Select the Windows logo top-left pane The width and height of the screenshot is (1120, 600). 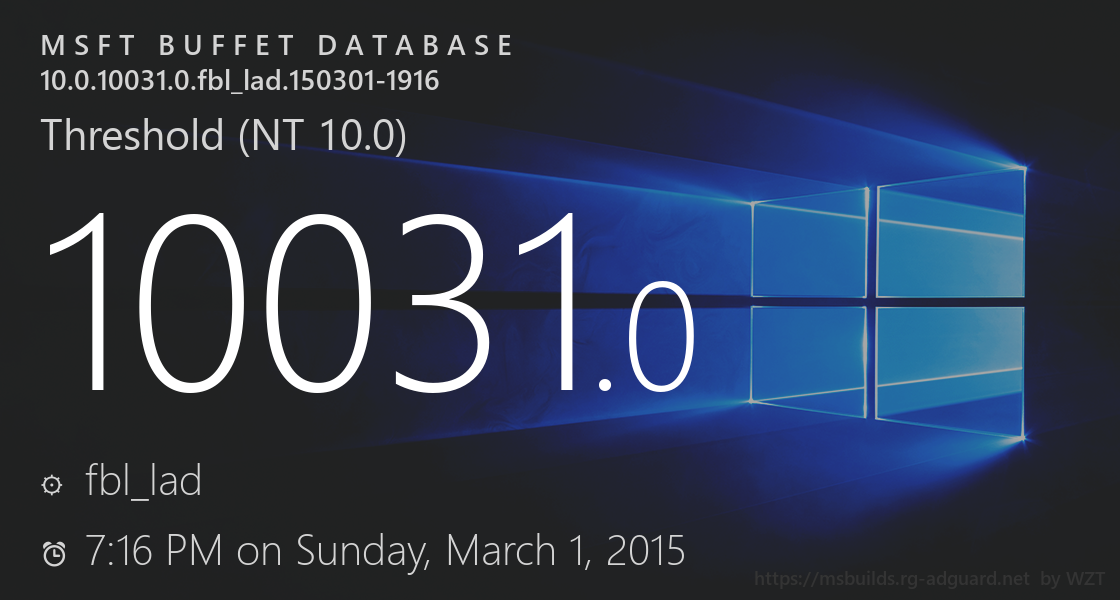[x=808, y=243]
